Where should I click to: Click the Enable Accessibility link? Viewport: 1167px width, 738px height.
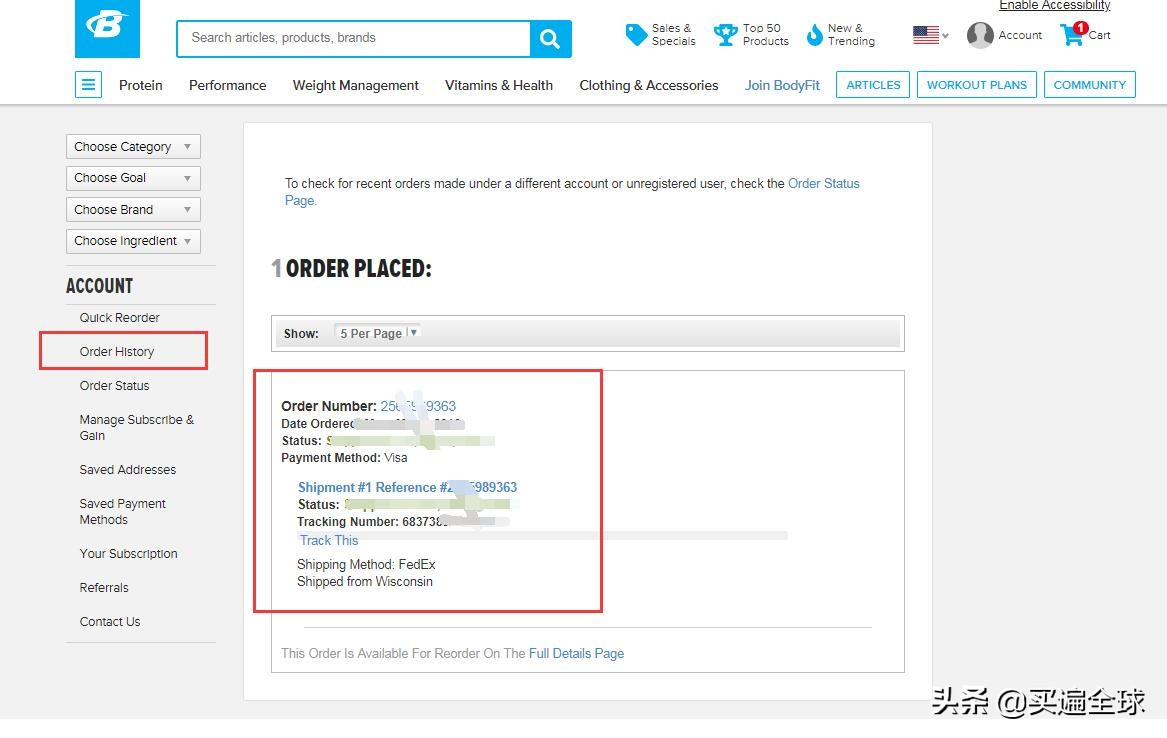click(1055, 5)
